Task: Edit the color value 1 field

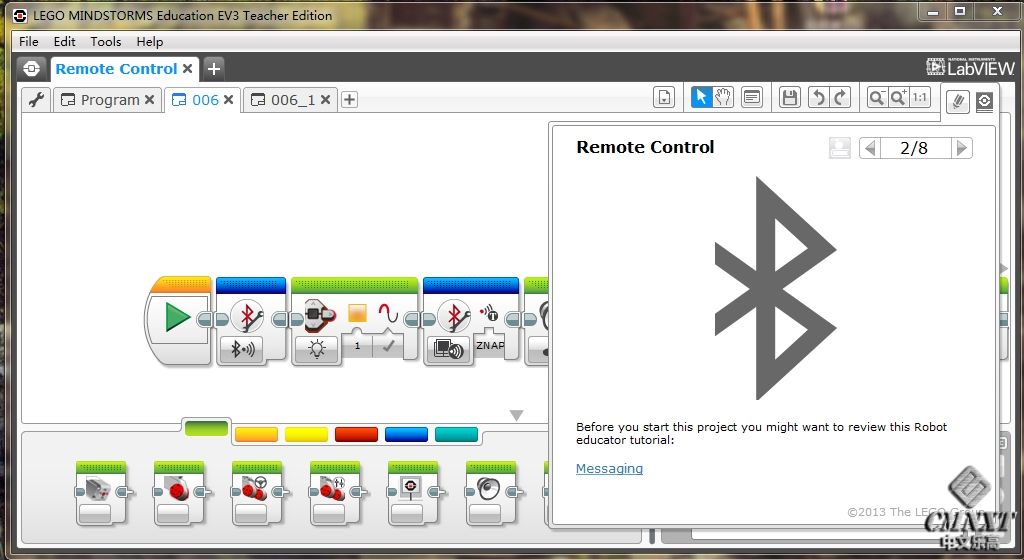Action: pyautogui.click(x=357, y=346)
